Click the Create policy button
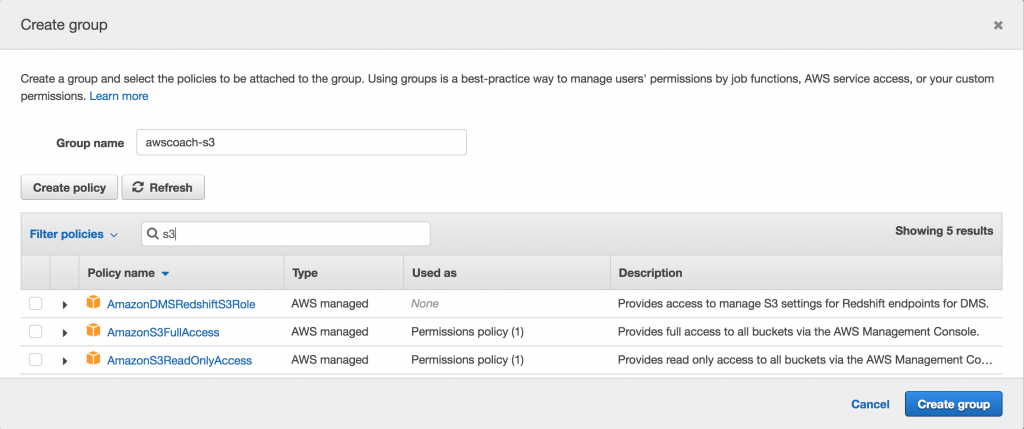1024x429 pixels. [x=69, y=187]
